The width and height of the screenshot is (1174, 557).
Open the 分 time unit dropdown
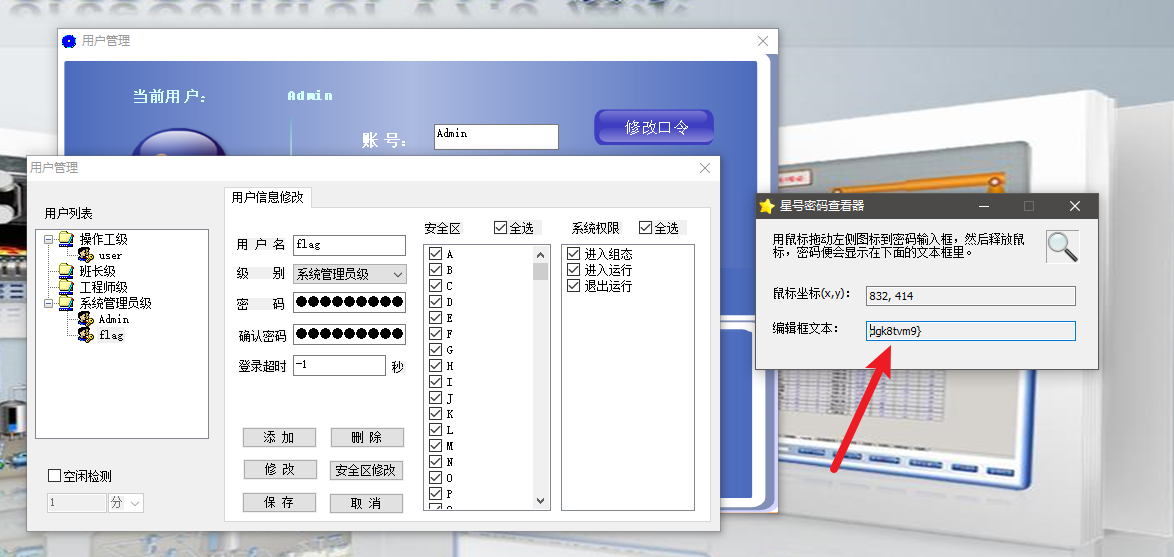(136, 503)
